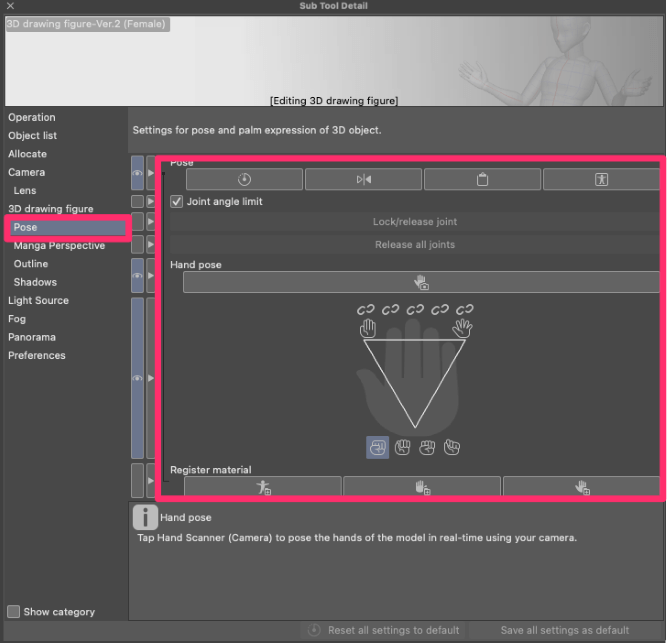
Task: Expand the triangle beside Joint angle limit
Action: pos(151,201)
